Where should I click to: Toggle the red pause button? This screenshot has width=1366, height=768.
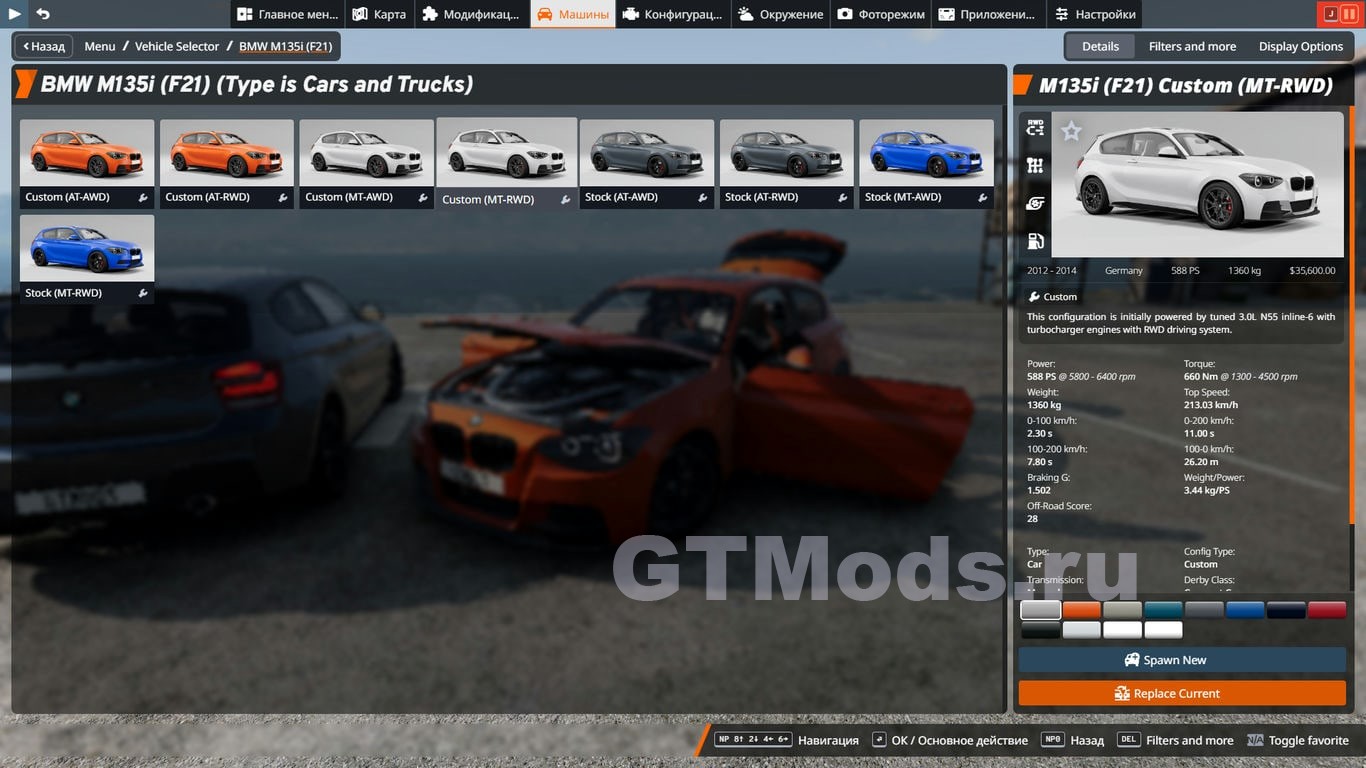tap(1350, 14)
